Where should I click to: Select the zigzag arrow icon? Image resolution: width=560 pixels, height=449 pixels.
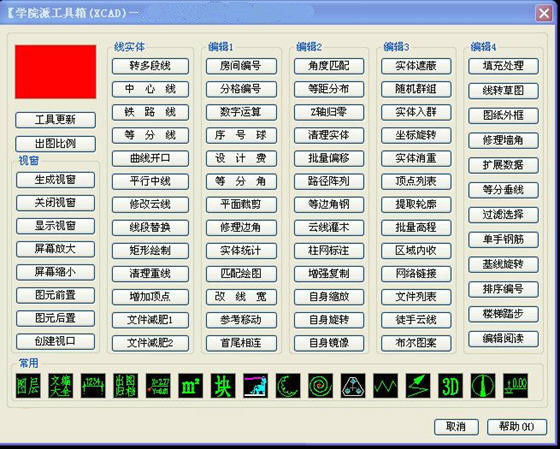click(x=418, y=386)
